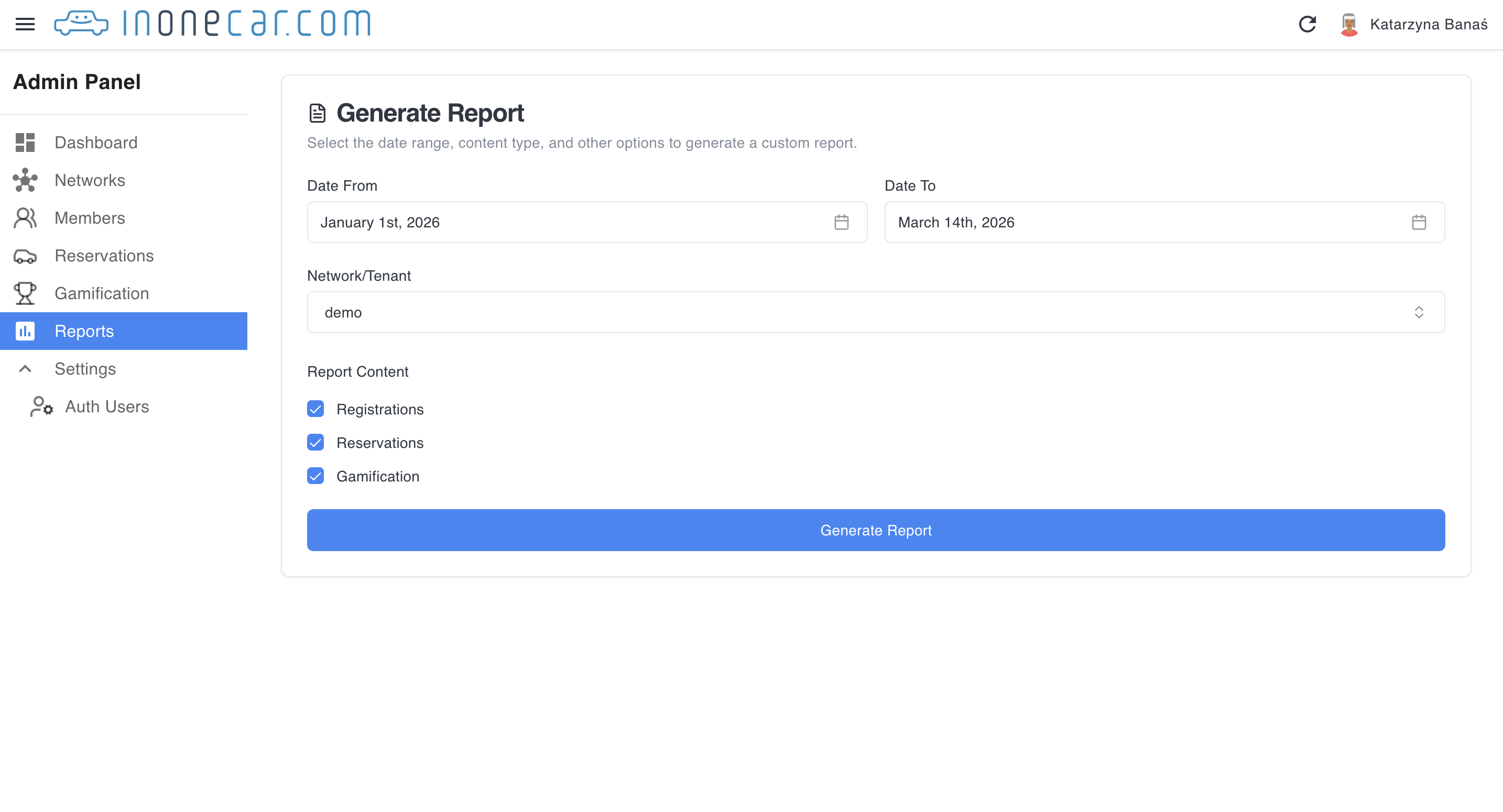
Task: Uncheck the Reservations report checkbox
Action: pos(315,443)
